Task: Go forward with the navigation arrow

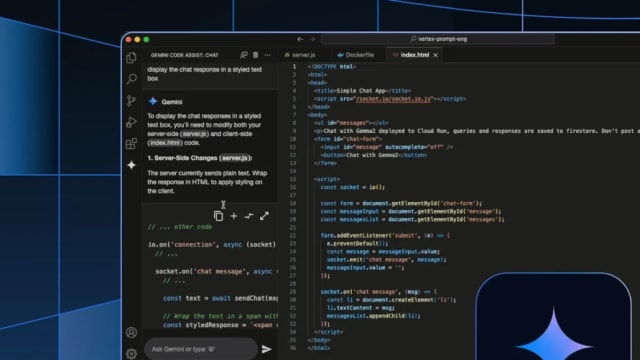Action: point(312,39)
